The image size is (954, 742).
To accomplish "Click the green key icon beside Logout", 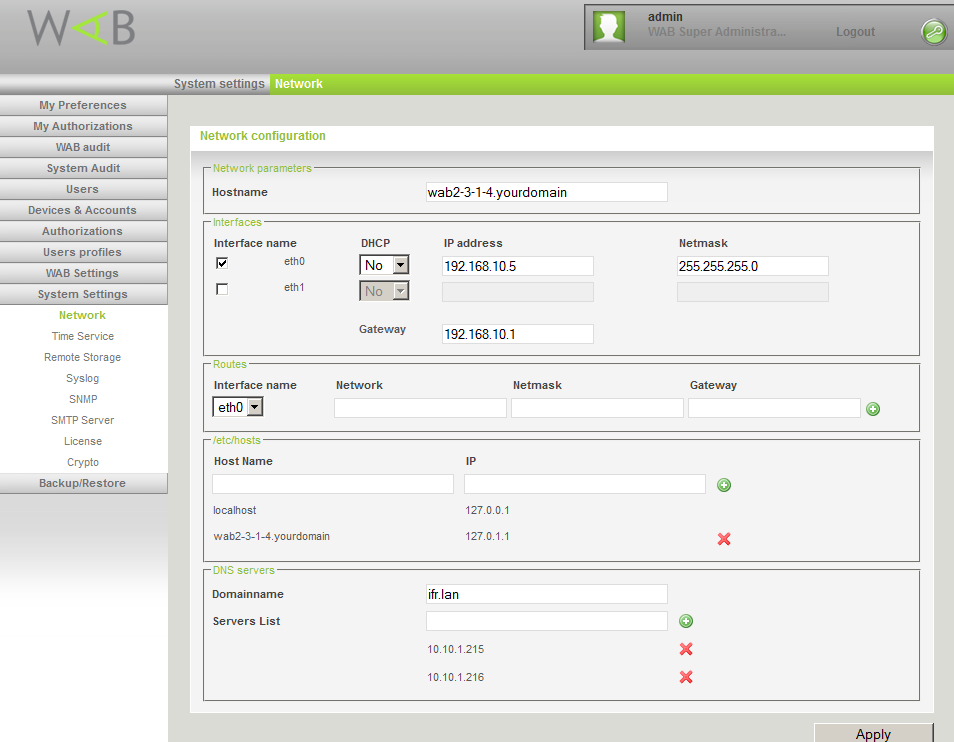I will pos(934,31).
